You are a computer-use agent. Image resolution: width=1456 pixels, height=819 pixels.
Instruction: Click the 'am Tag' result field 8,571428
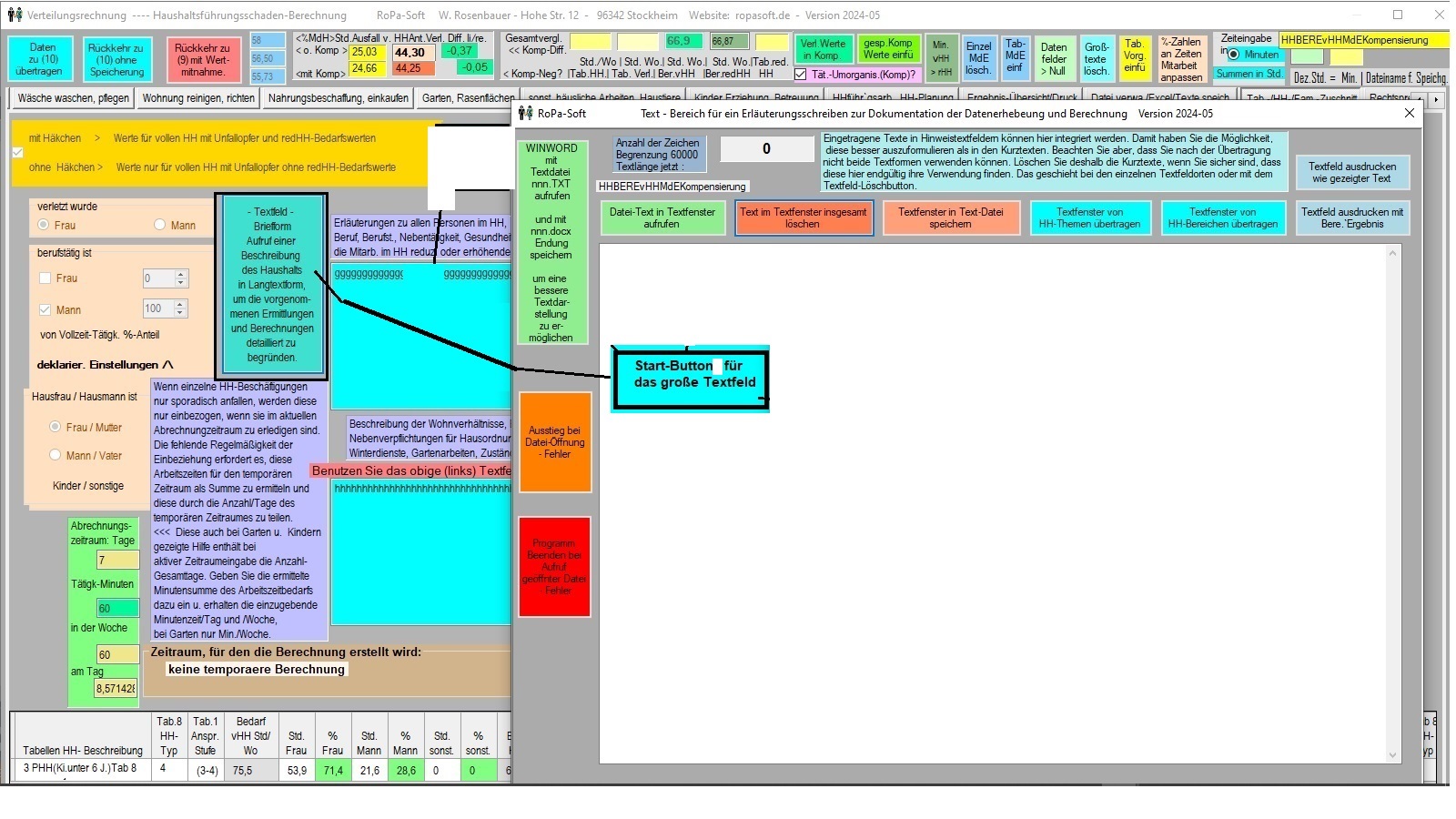(116, 689)
